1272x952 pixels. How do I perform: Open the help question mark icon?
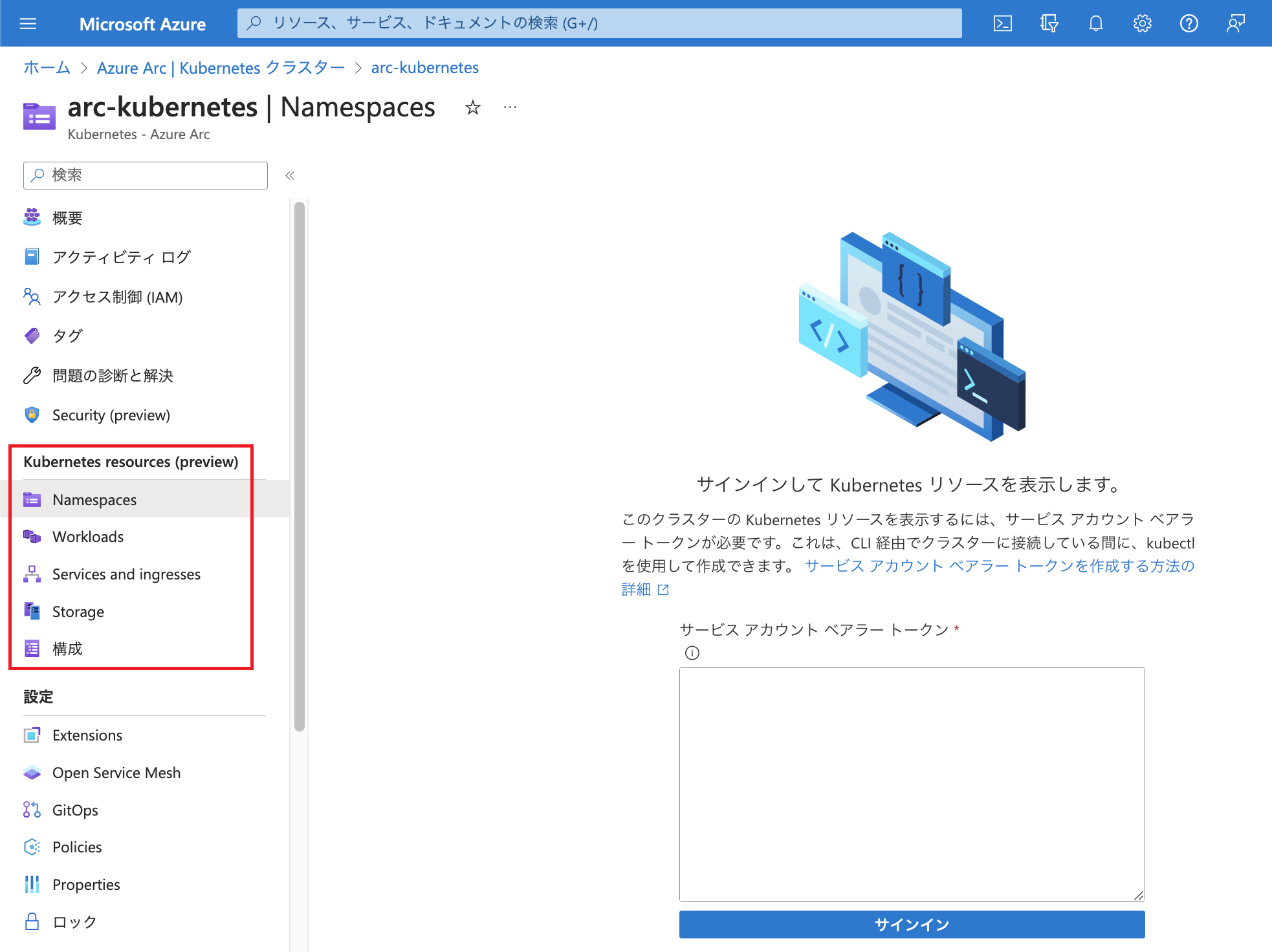pyautogui.click(x=1189, y=24)
